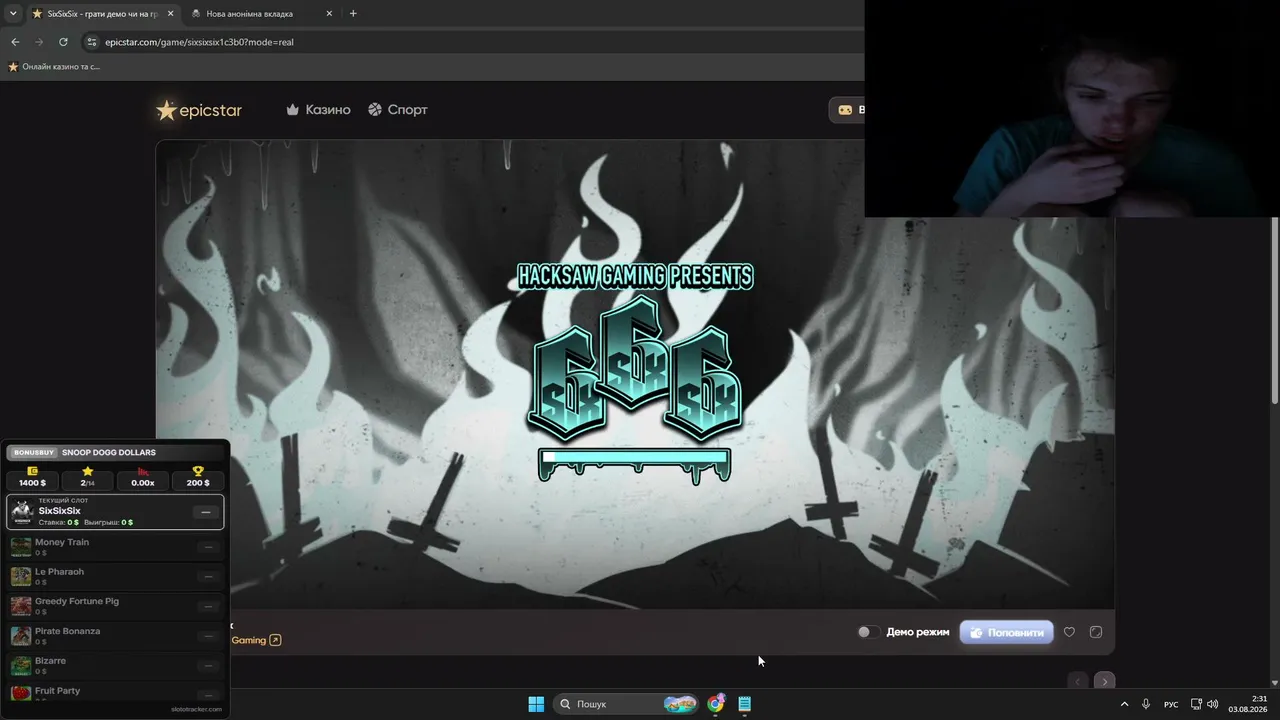Open the slototracker.com link
This screenshot has width=1280, height=720.
click(196, 709)
